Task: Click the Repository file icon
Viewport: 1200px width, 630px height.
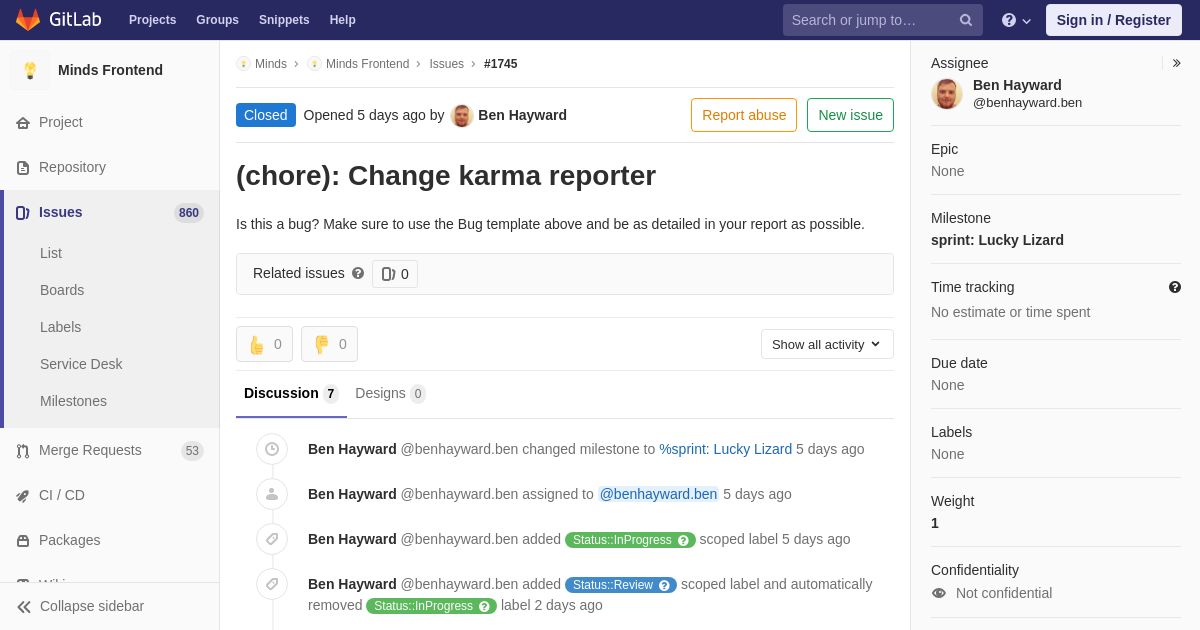Action: coord(23,167)
